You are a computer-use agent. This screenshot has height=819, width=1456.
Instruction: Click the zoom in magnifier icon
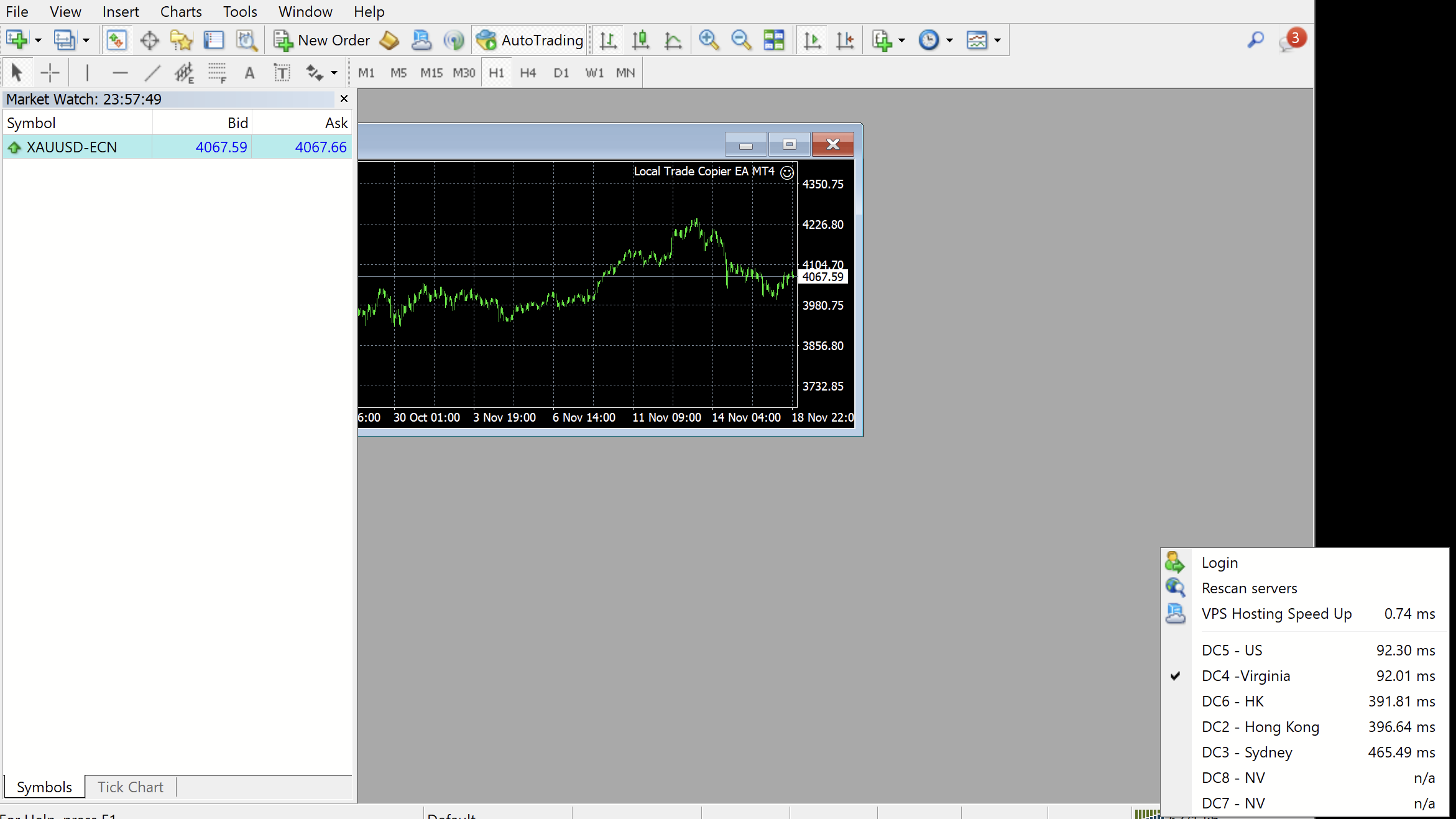coord(708,40)
